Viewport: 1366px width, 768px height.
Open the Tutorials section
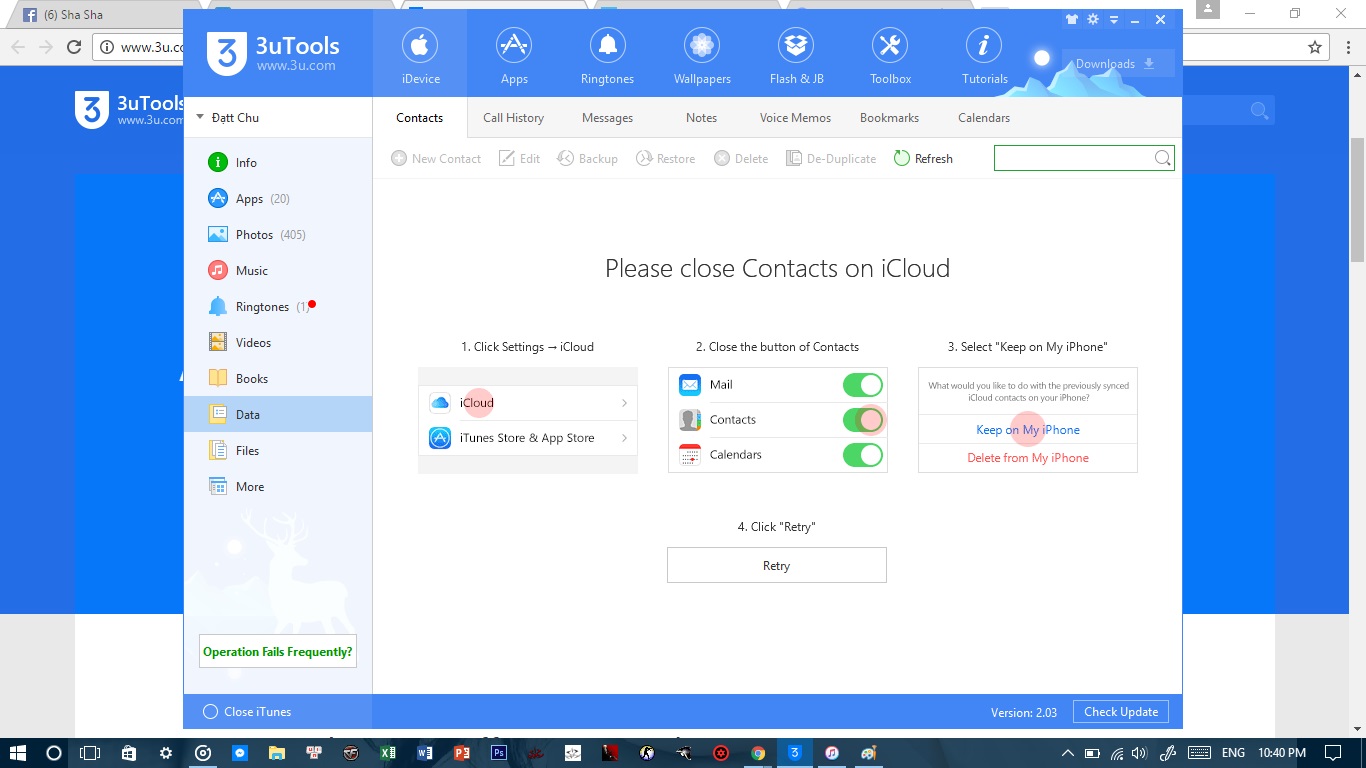[984, 56]
